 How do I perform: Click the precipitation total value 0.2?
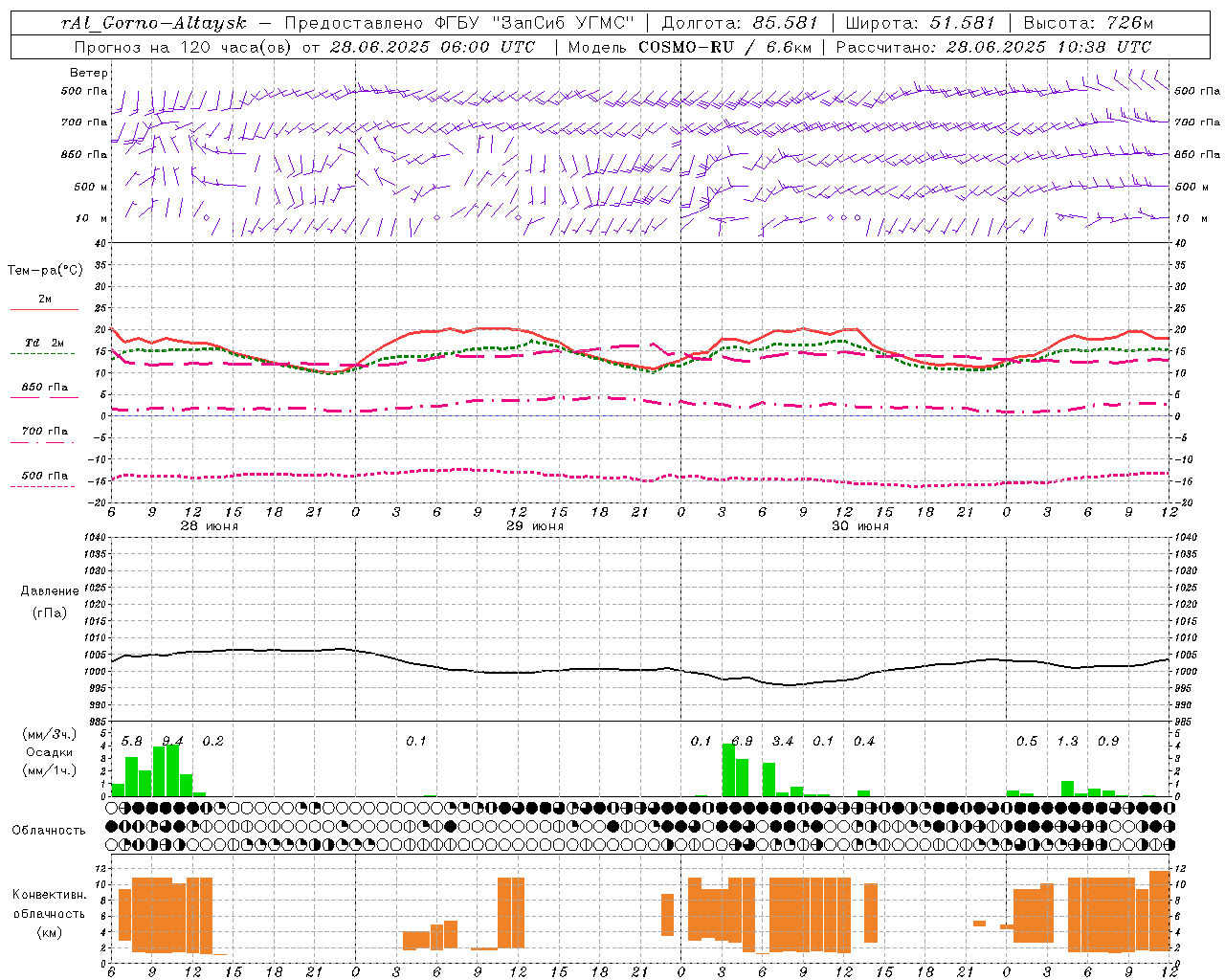(212, 742)
